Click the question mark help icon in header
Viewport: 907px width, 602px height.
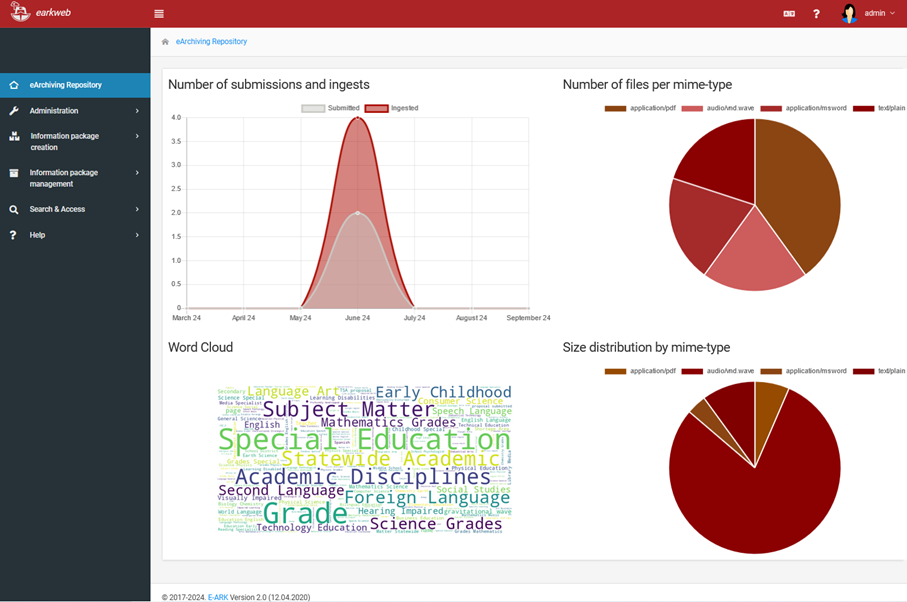click(816, 13)
